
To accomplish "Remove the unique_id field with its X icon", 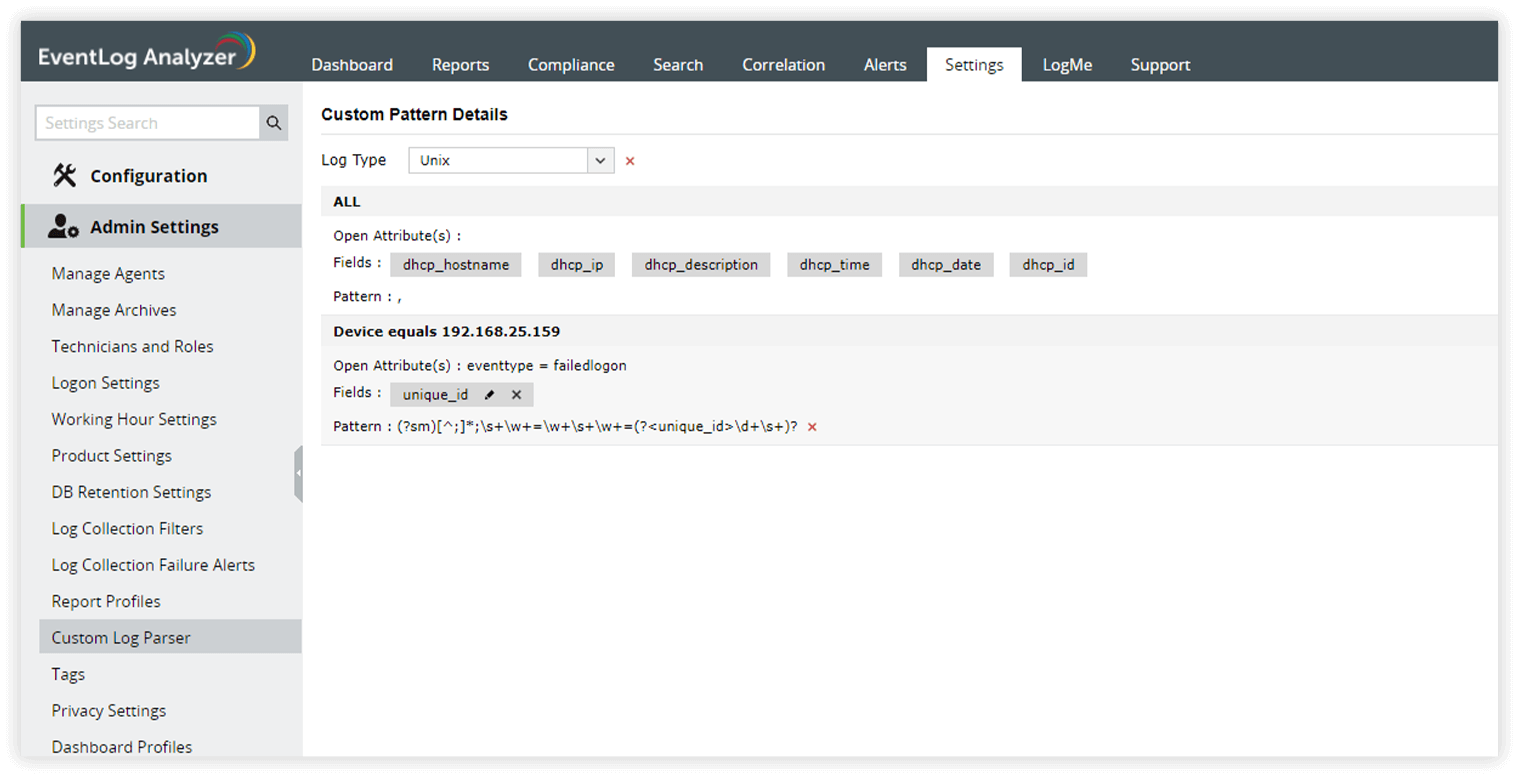I will tap(516, 395).
